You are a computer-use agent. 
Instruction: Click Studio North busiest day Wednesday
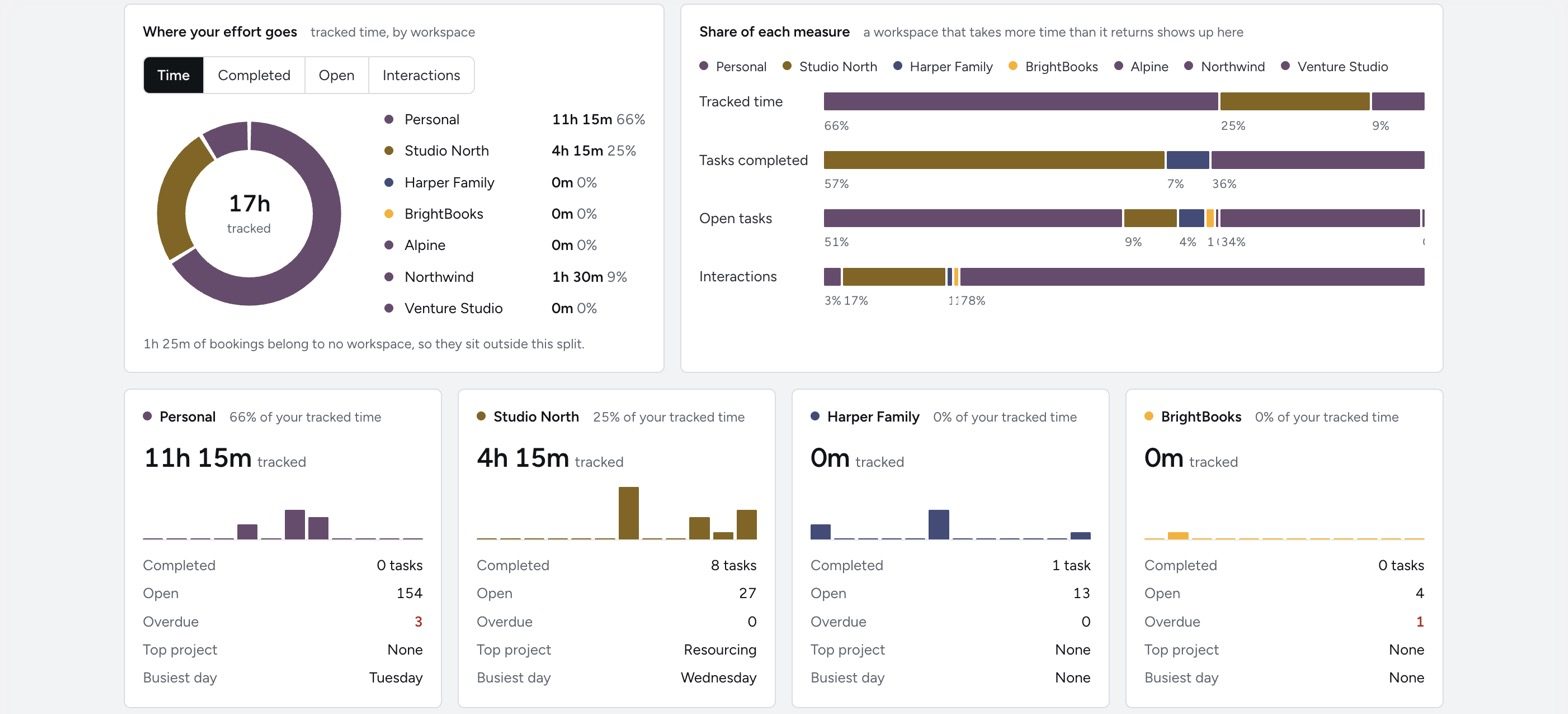click(718, 678)
